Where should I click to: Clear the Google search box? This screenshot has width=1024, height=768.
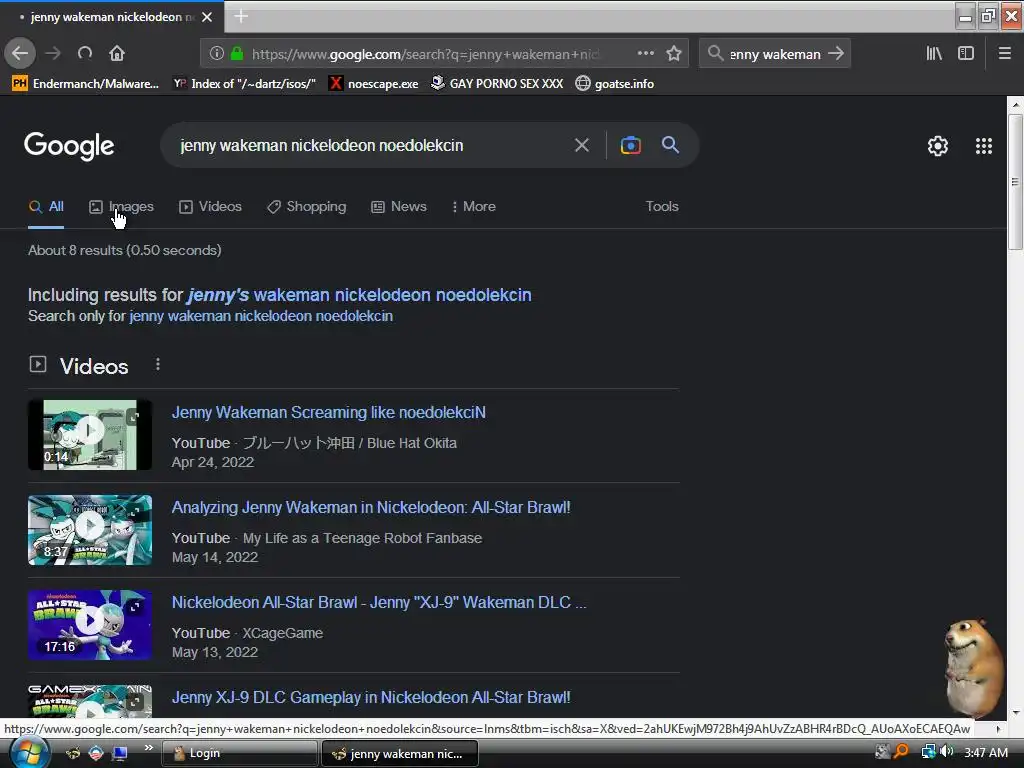click(x=581, y=145)
